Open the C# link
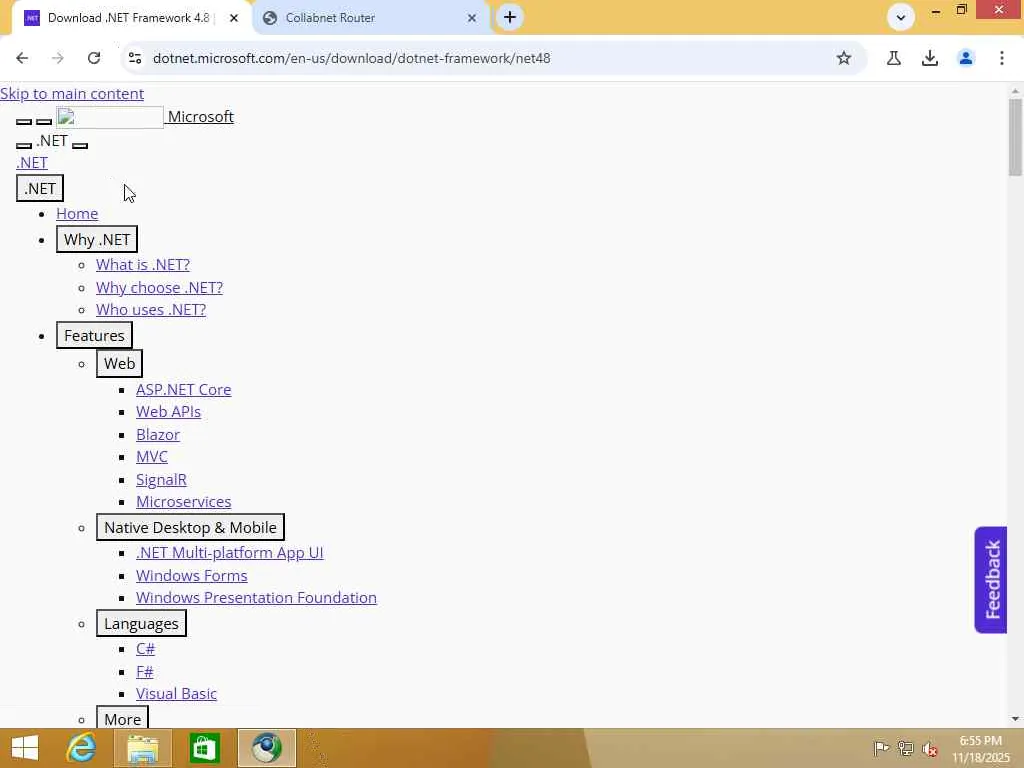This screenshot has width=1024, height=768. click(x=145, y=649)
